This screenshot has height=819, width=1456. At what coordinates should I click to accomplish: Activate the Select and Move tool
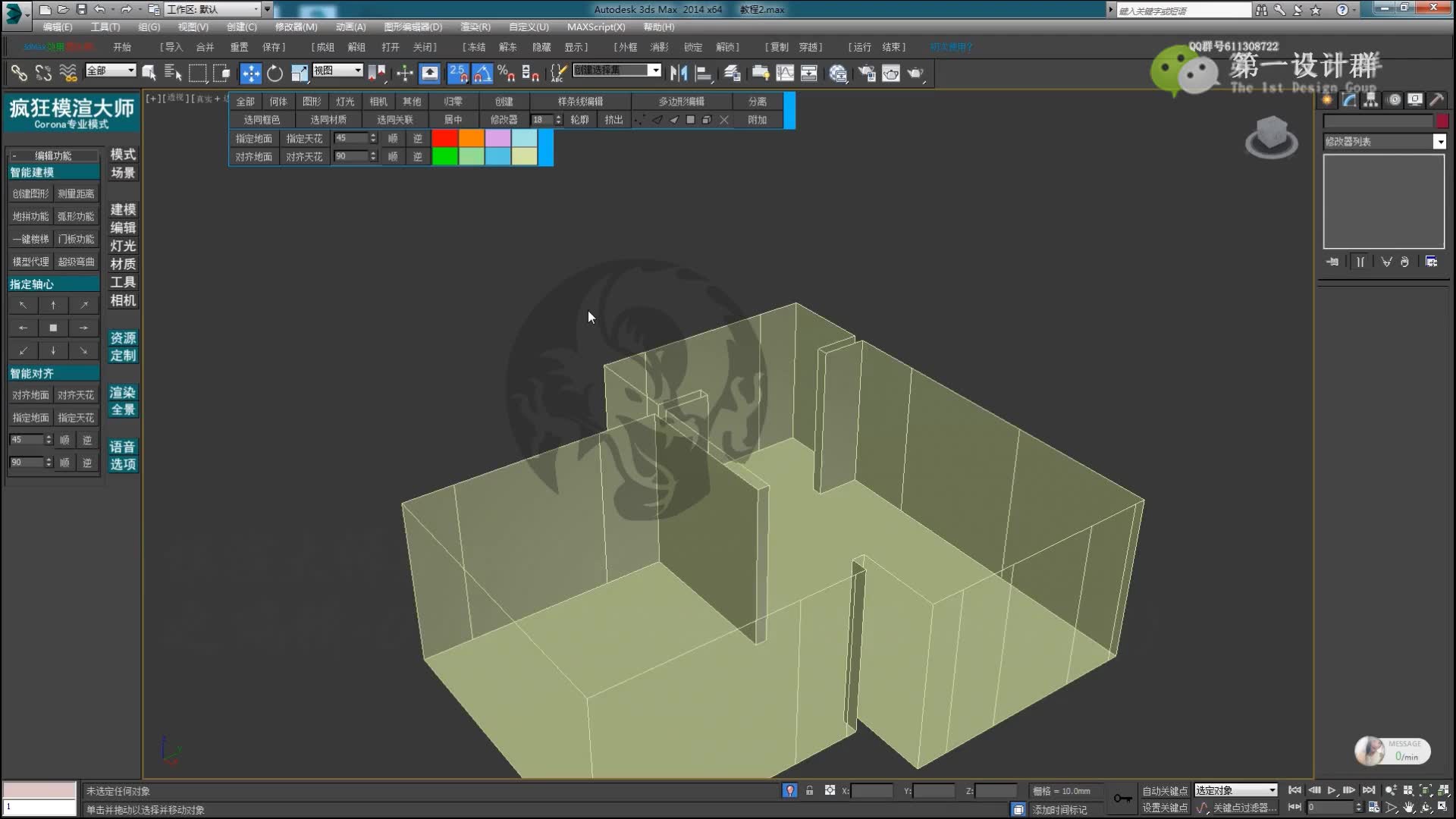pos(250,73)
